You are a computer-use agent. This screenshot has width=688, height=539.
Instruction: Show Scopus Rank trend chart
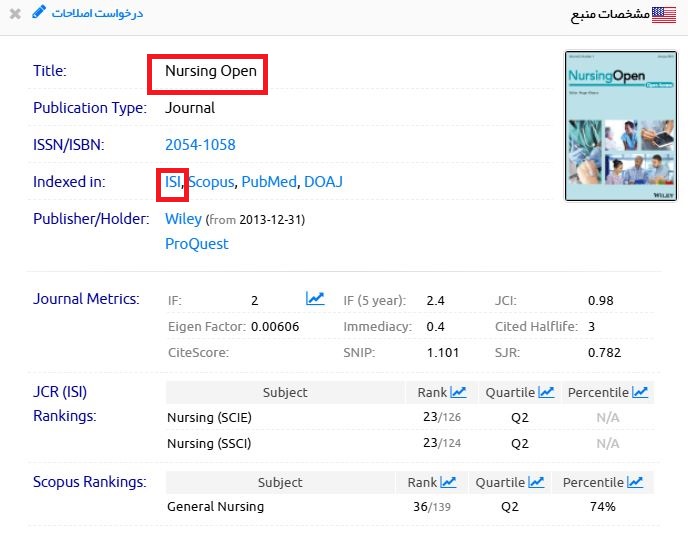449,483
